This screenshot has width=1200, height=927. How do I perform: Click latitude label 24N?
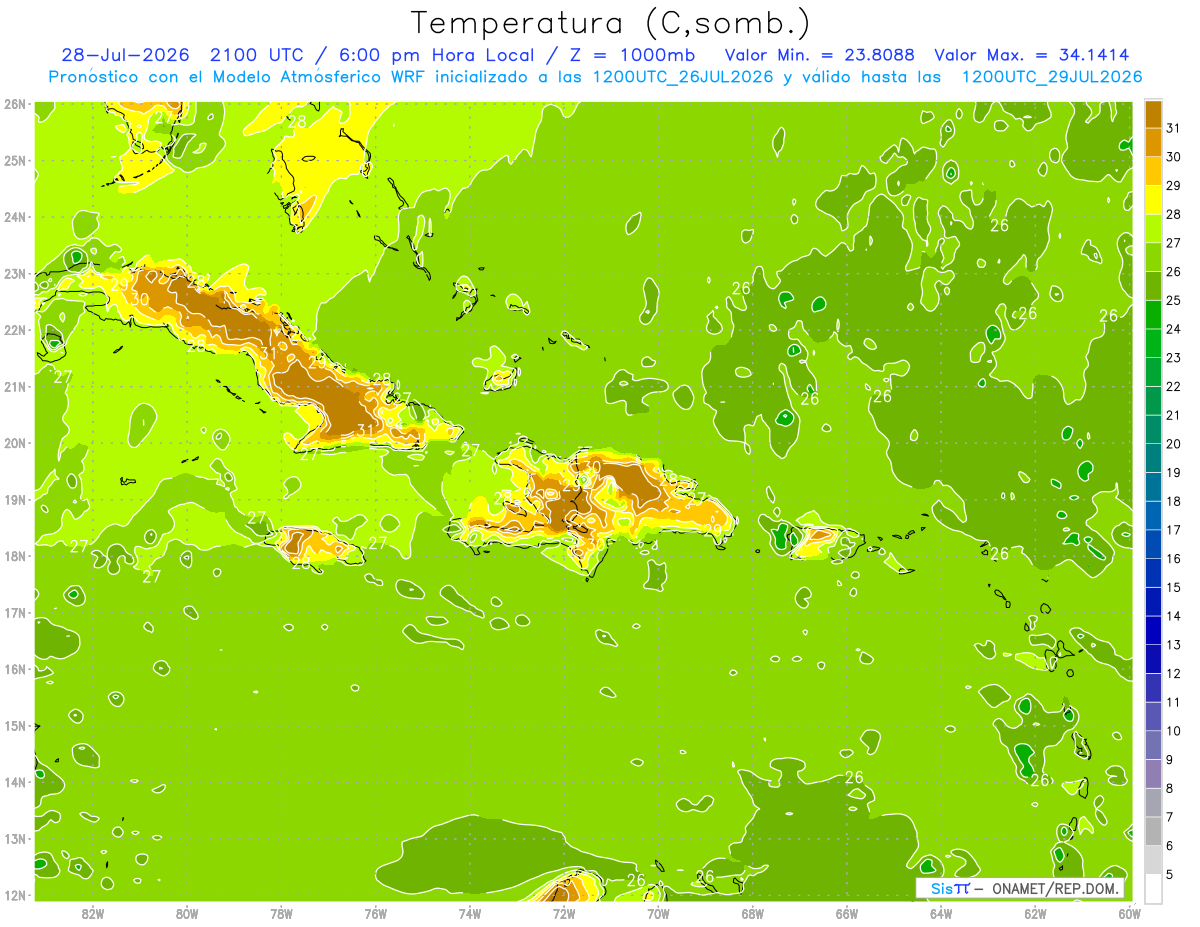pyautogui.click(x=14, y=217)
